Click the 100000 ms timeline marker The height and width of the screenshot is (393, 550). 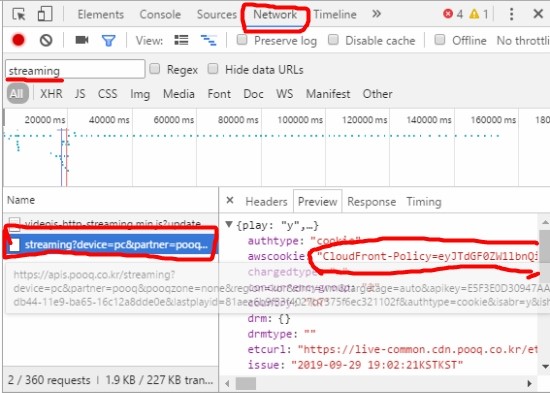300,120
